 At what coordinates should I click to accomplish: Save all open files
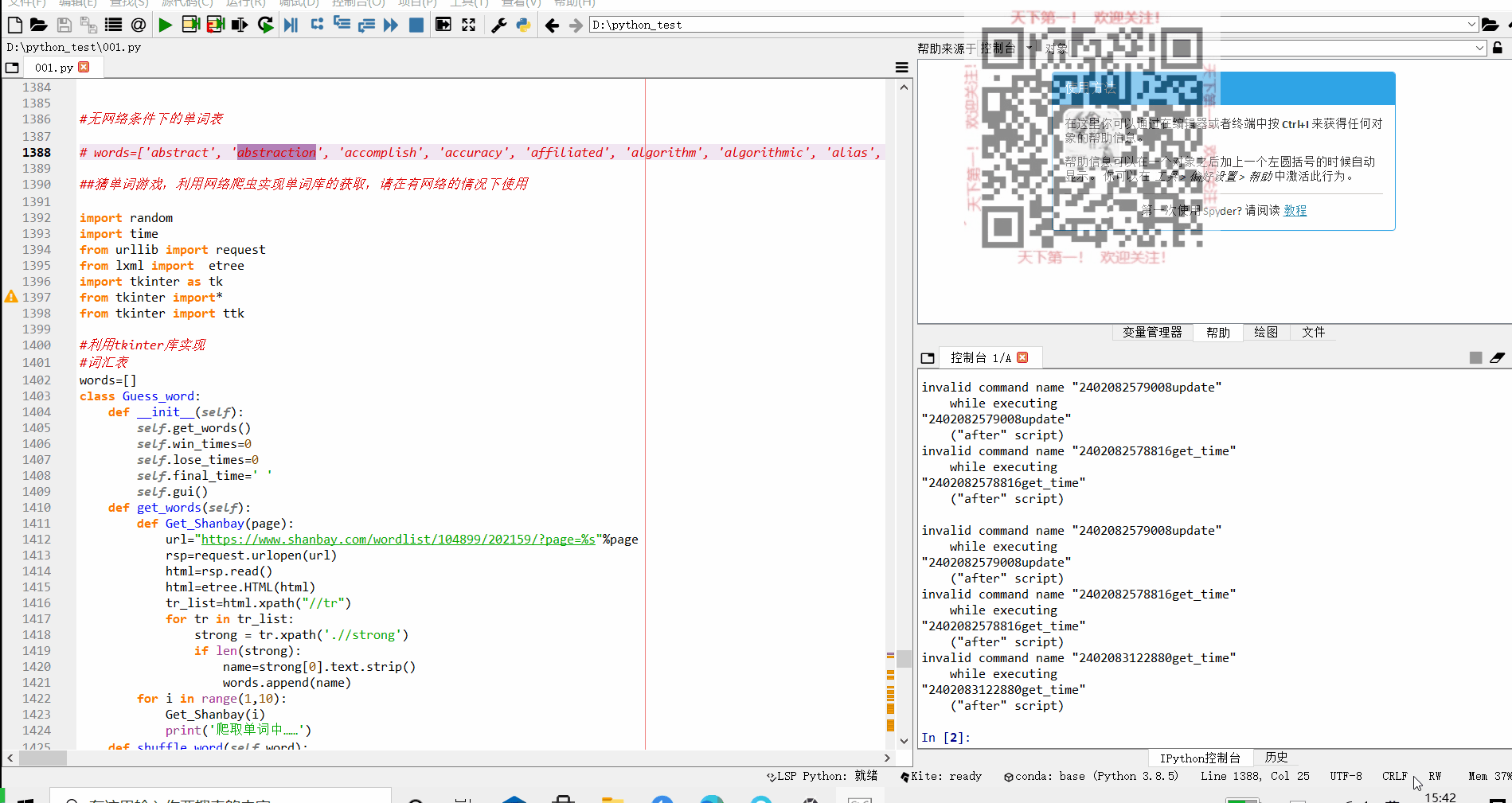point(88,25)
